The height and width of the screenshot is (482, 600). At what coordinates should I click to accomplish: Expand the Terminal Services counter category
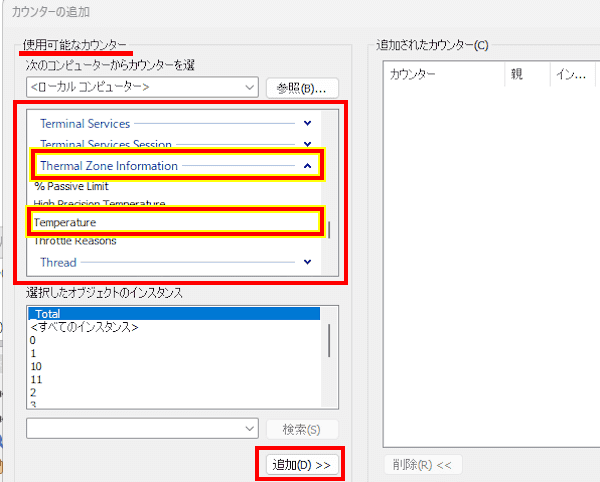click(x=307, y=124)
